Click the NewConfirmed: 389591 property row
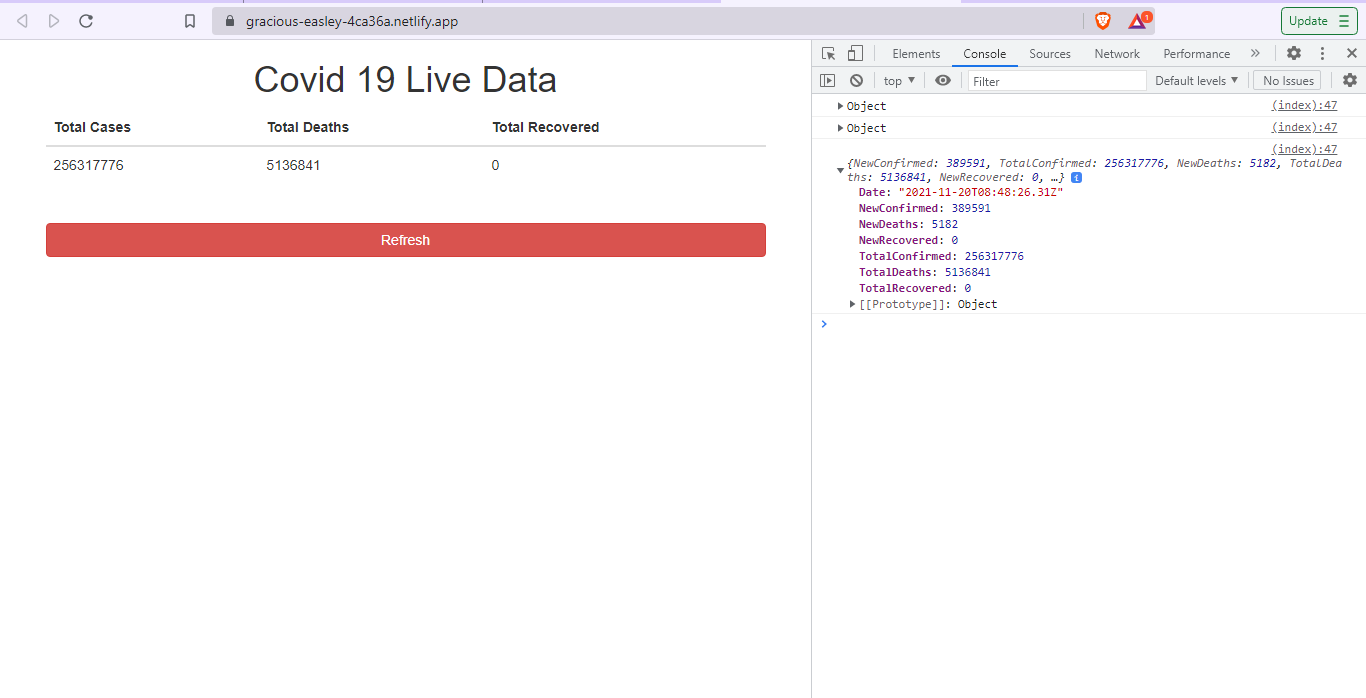1366x698 pixels. click(925, 208)
